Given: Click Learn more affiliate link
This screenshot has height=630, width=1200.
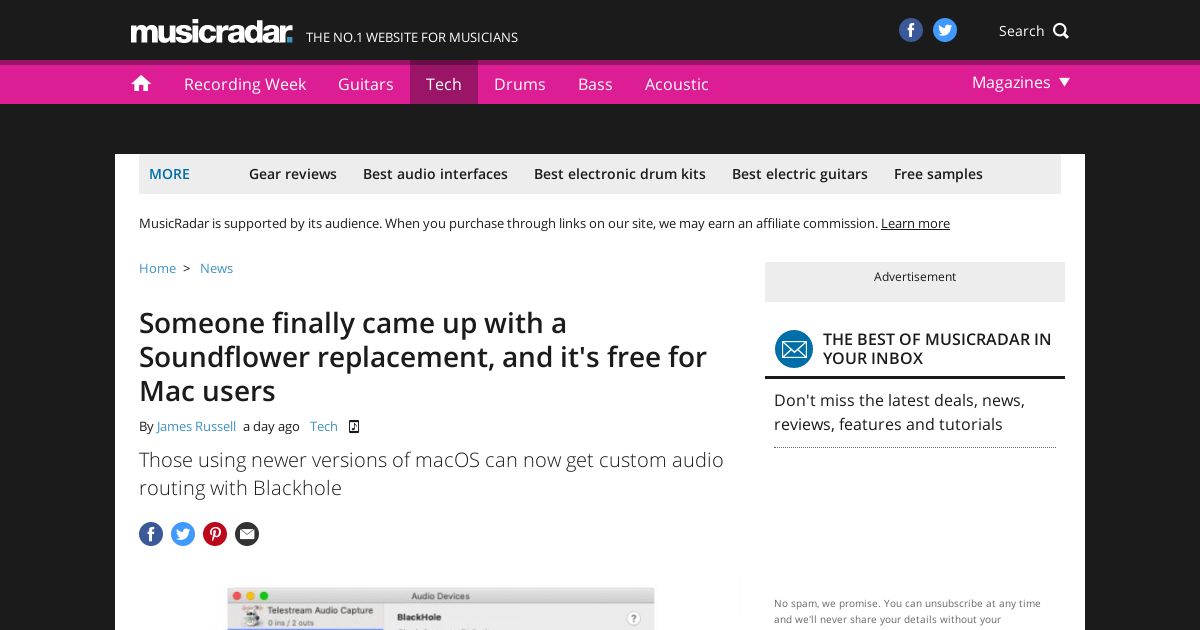Looking at the screenshot, I should pyautogui.click(x=915, y=223).
